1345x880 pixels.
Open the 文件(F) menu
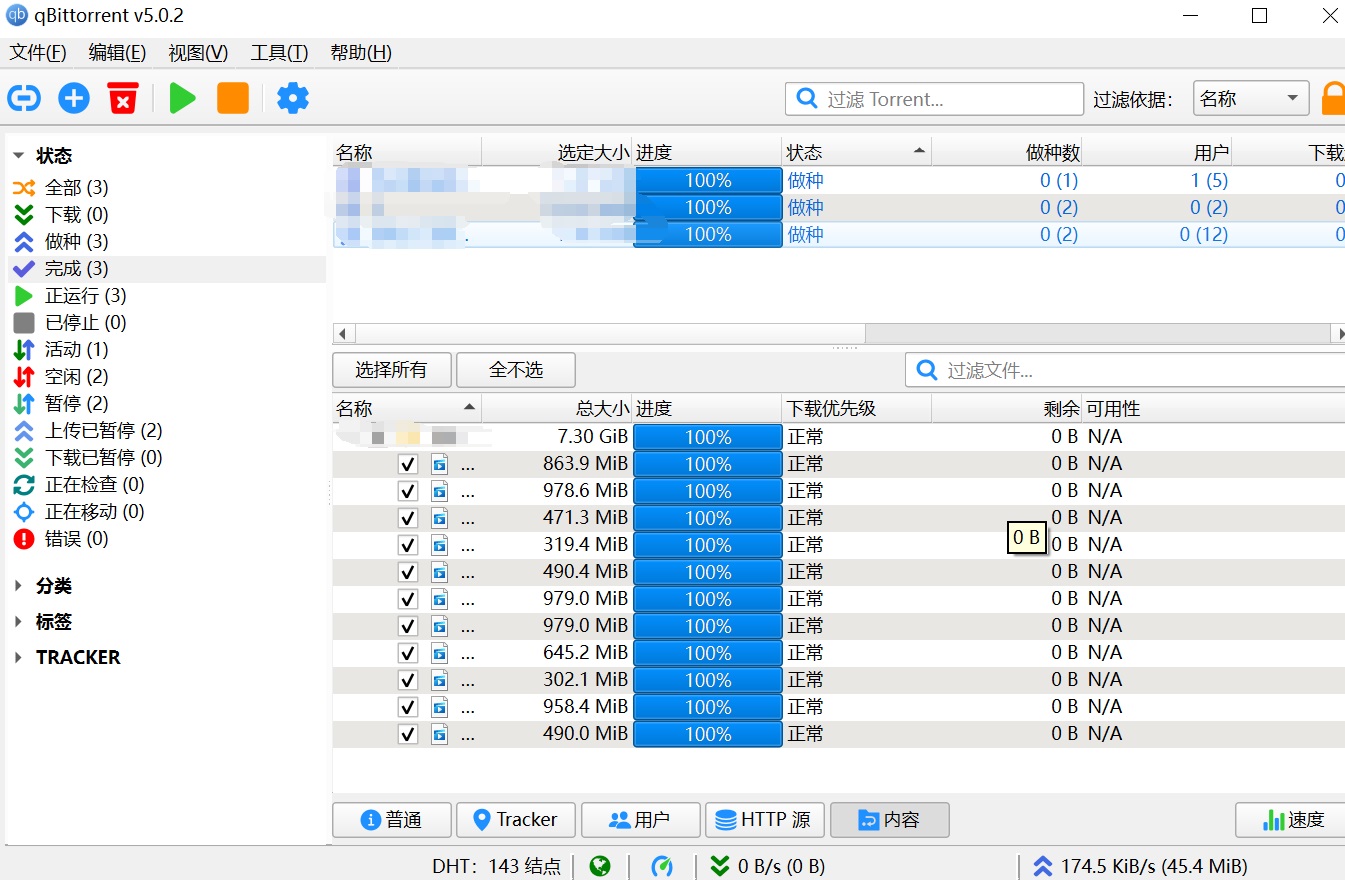pyautogui.click(x=38, y=53)
